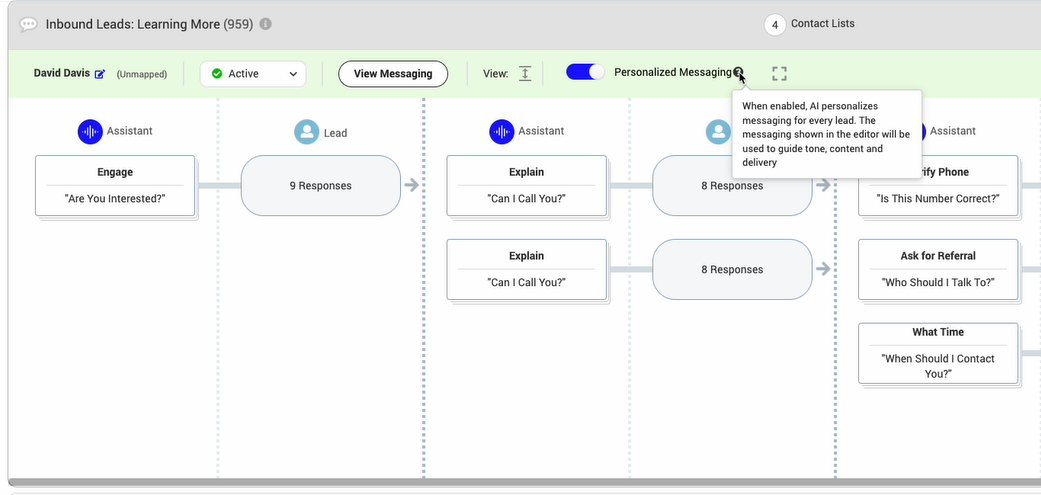The height and width of the screenshot is (495, 1041).
Task: Click Assistant waveform icon above Explain column
Action: pos(501,131)
